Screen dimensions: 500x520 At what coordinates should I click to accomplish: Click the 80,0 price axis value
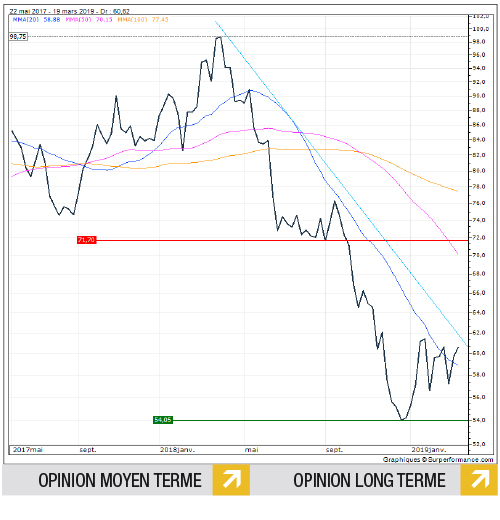click(x=479, y=170)
